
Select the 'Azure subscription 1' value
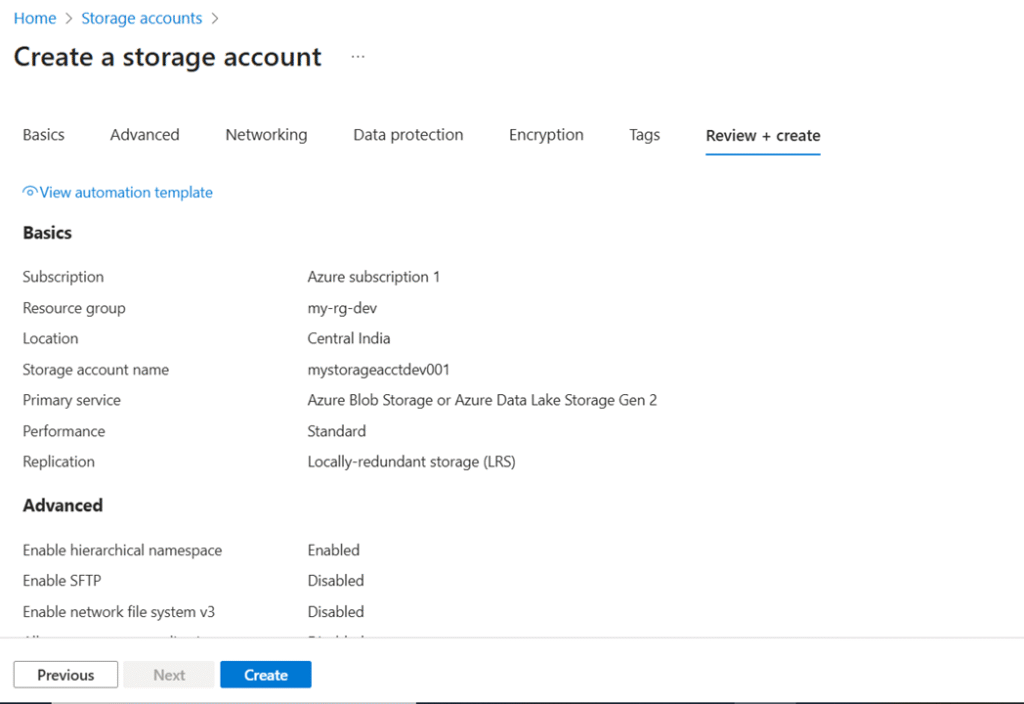pos(374,277)
